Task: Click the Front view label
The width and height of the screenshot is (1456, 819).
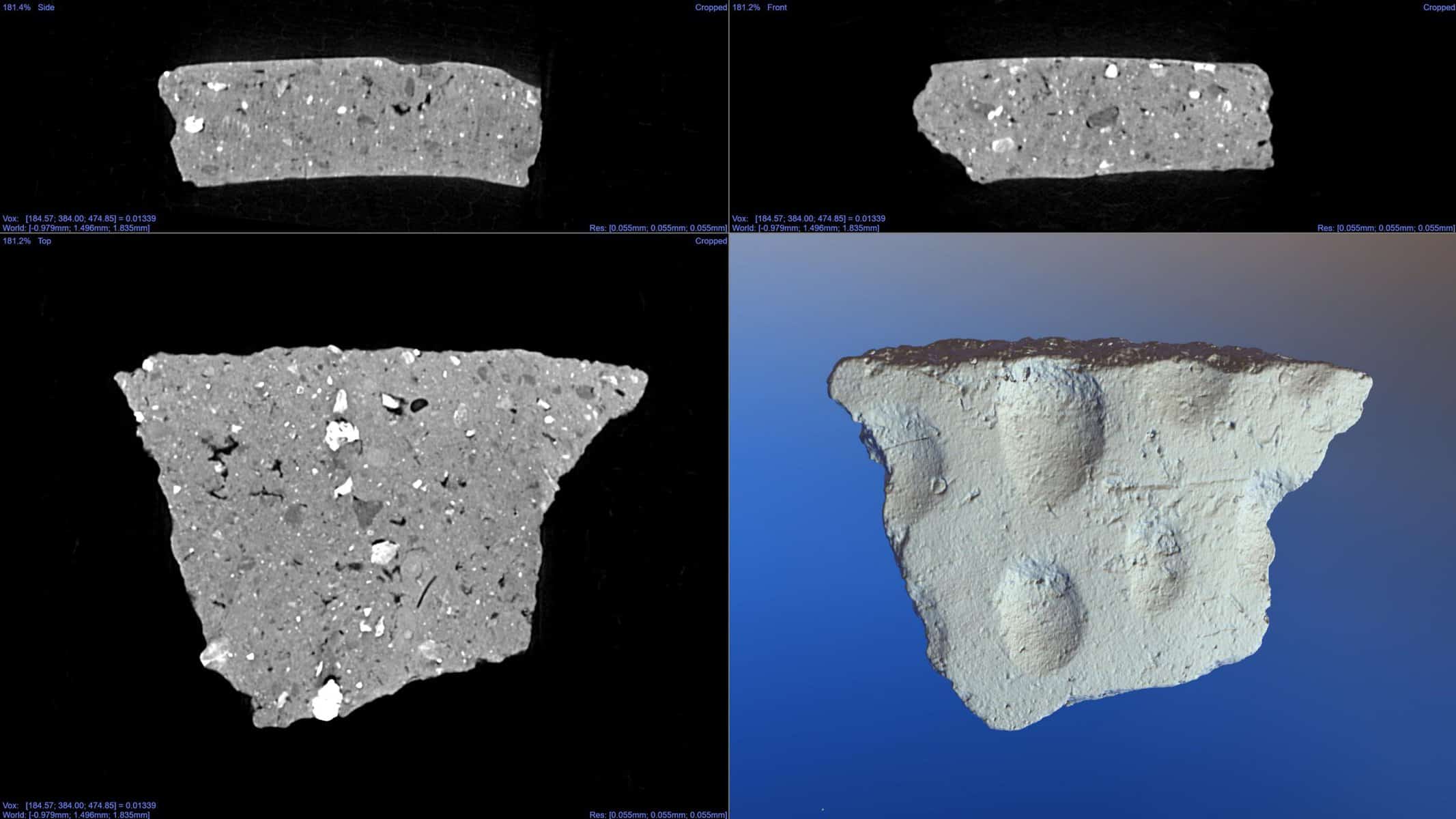Action: coord(777,8)
